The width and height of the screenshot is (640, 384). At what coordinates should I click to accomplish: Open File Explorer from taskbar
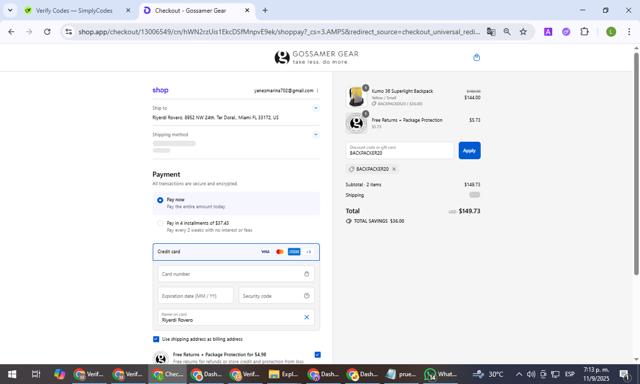pyautogui.click(x=284, y=374)
